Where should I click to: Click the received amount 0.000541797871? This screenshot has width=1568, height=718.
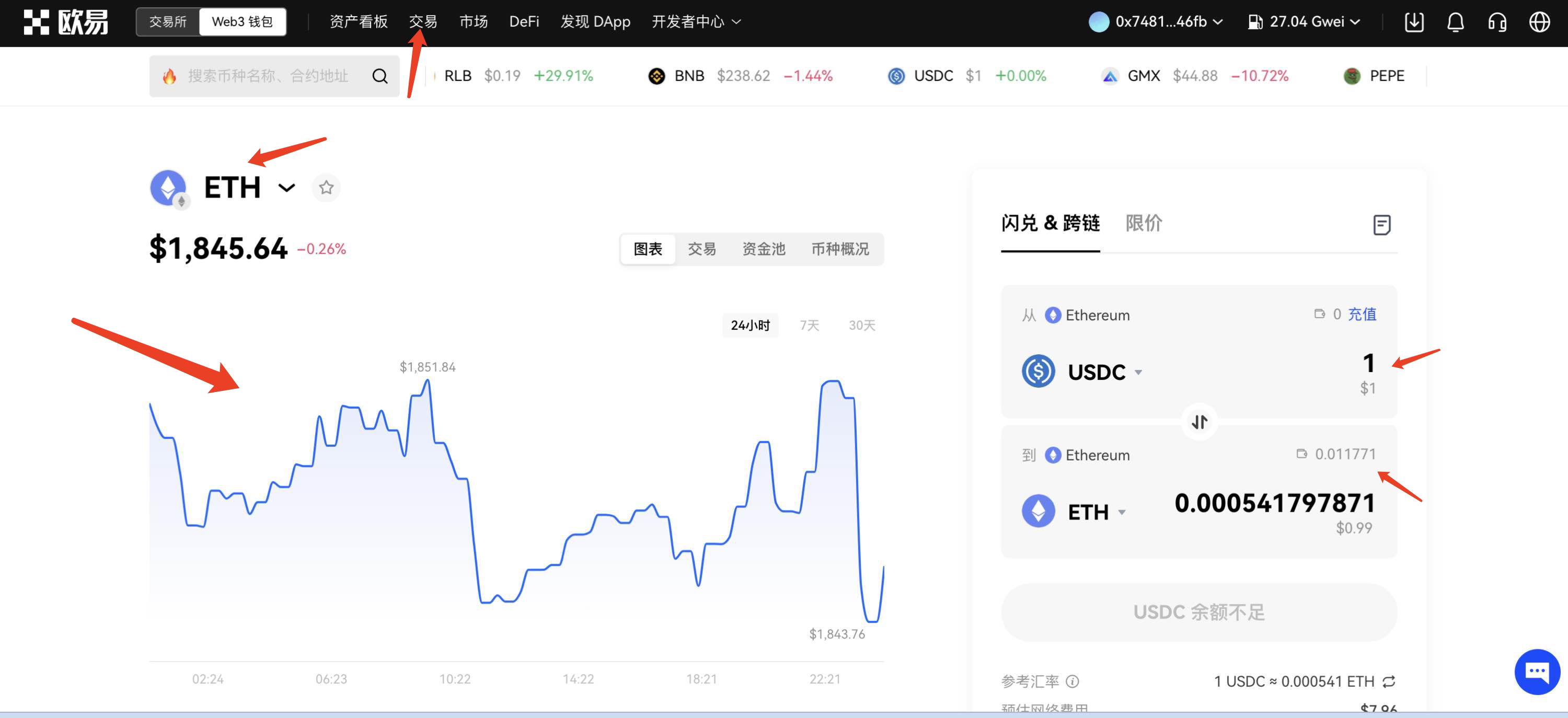[x=1275, y=503]
